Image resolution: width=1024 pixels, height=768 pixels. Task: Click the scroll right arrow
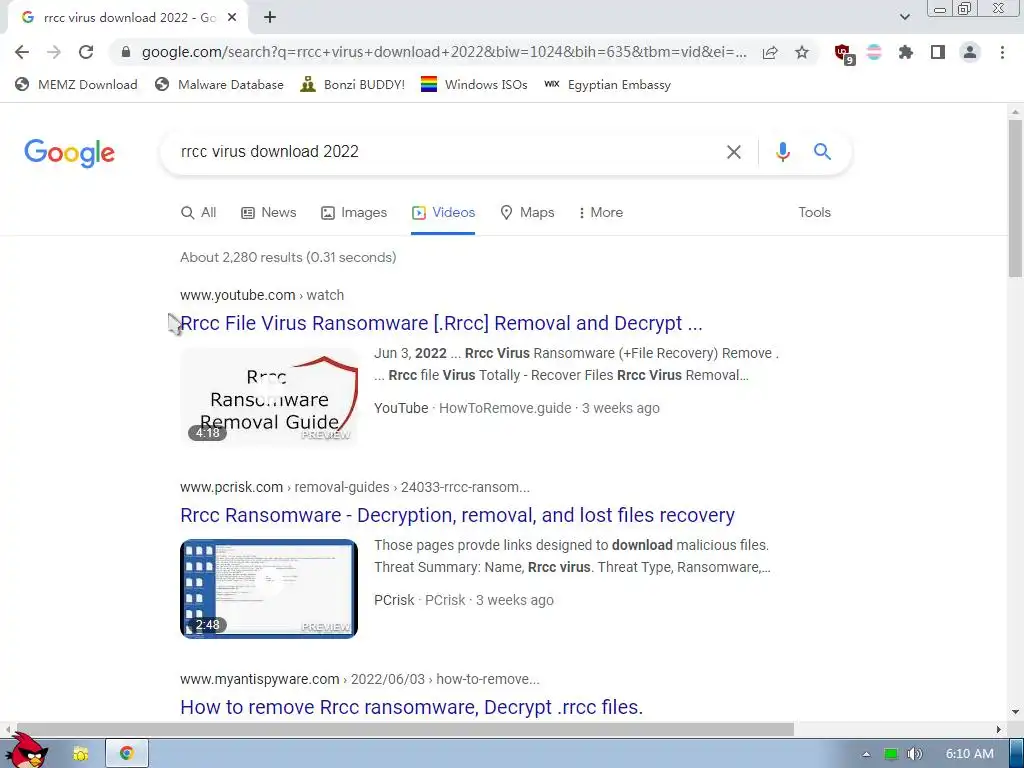(x=999, y=729)
